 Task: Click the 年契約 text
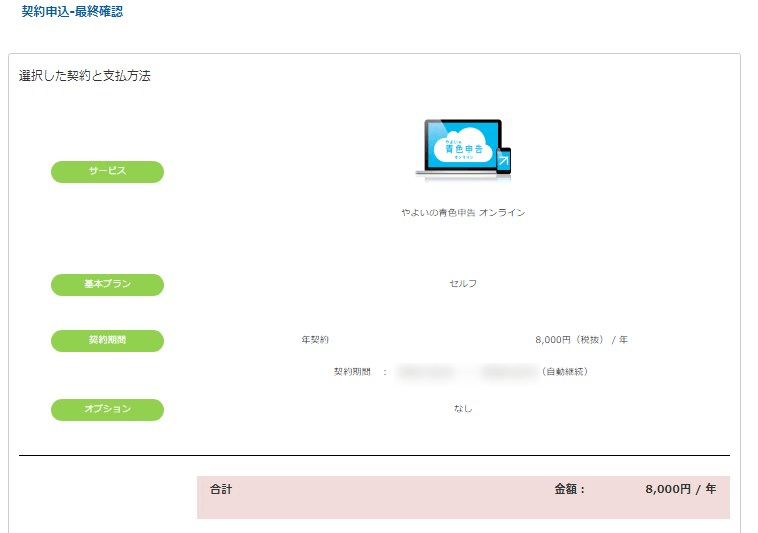[315, 340]
